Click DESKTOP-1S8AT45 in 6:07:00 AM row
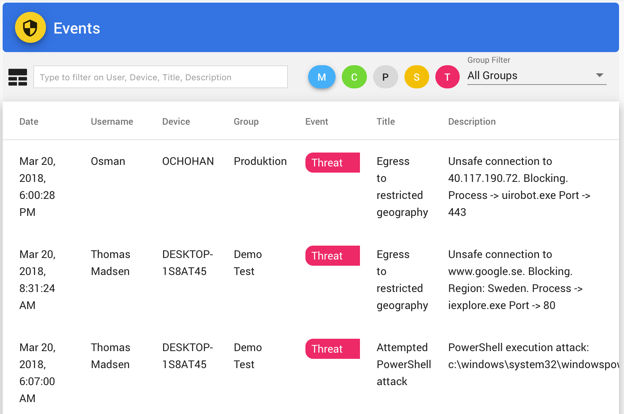Image resolution: width=624 pixels, height=414 pixels. click(x=187, y=356)
